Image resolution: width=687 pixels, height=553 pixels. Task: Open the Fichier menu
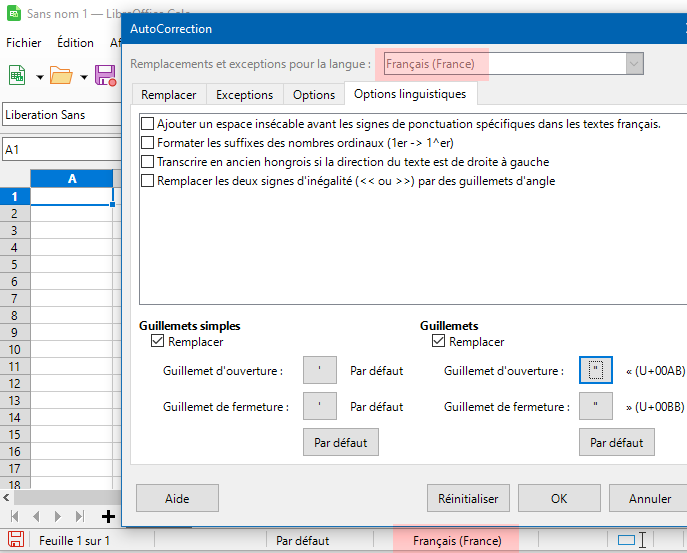click(x=24, y=43)
